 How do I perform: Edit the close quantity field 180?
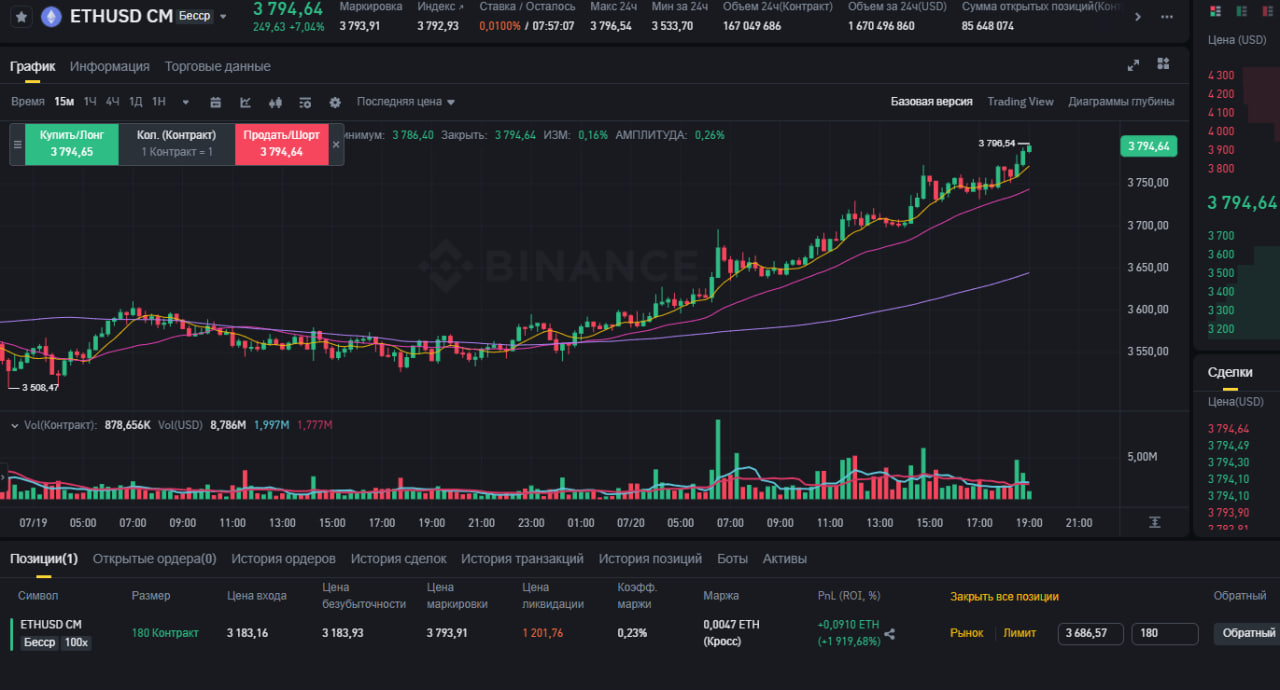1165,633
